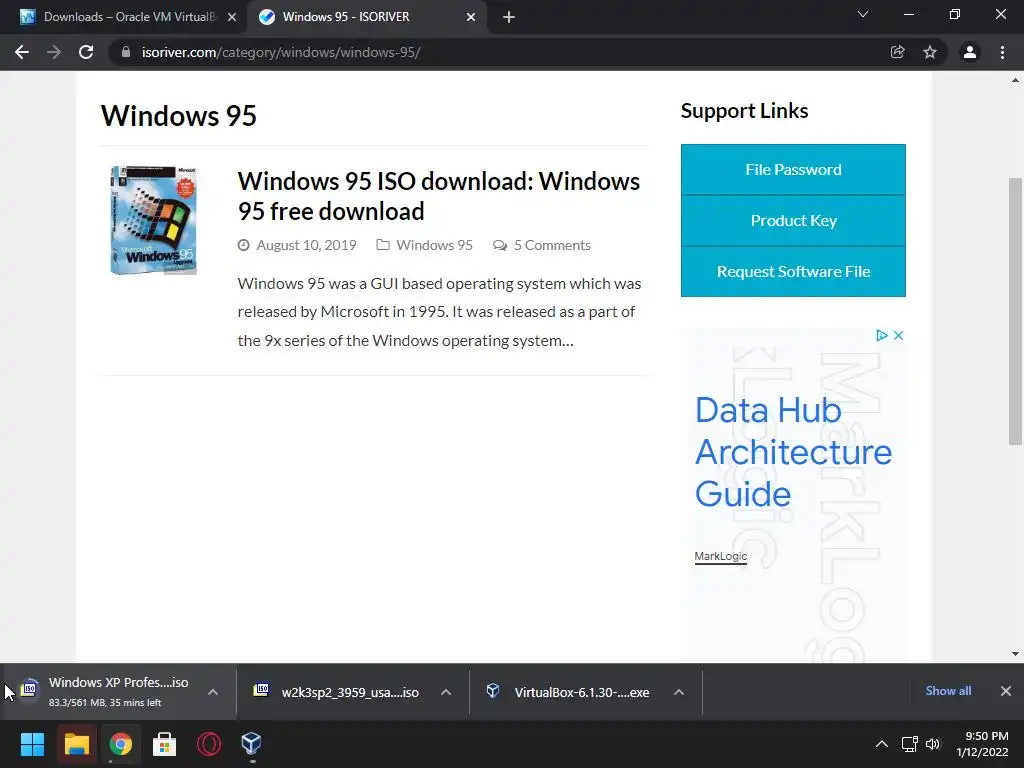Click the Windows 95 box art thumbnail
This screenshot has width=1024, height=768.
[x=153, y=219]
